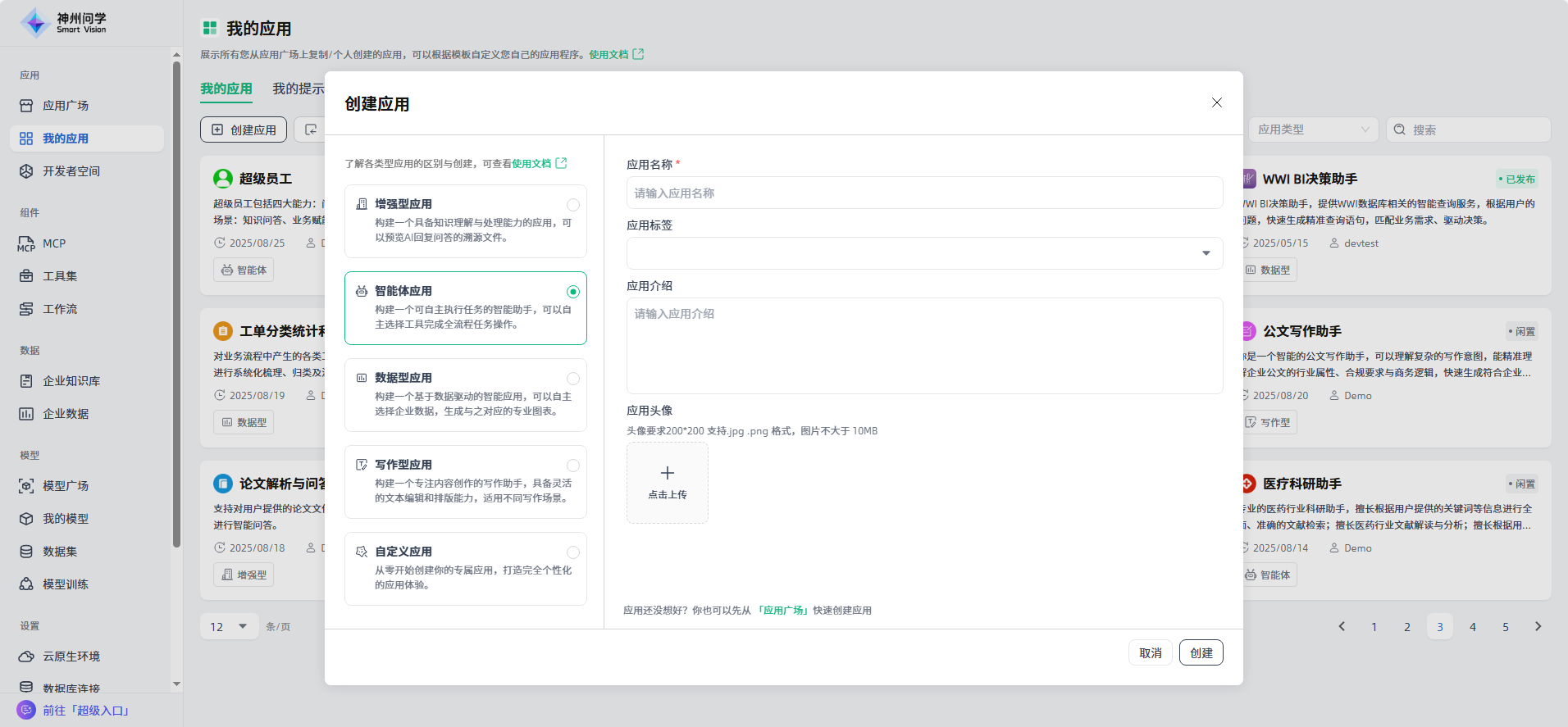
Task: Choose the 数据型应用 radio button
Action: (572, 379)
